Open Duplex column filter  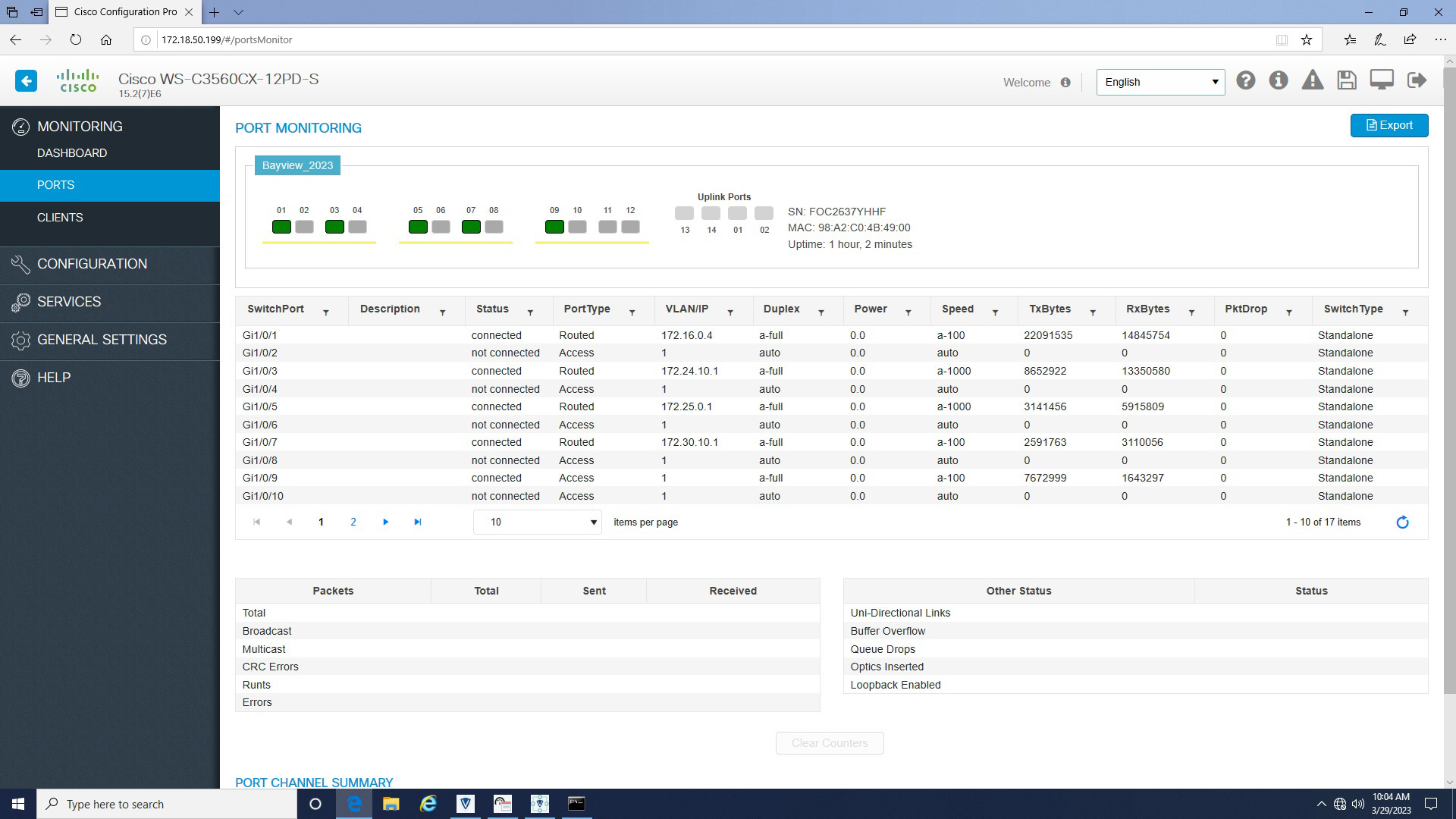[x=821, y=312]
